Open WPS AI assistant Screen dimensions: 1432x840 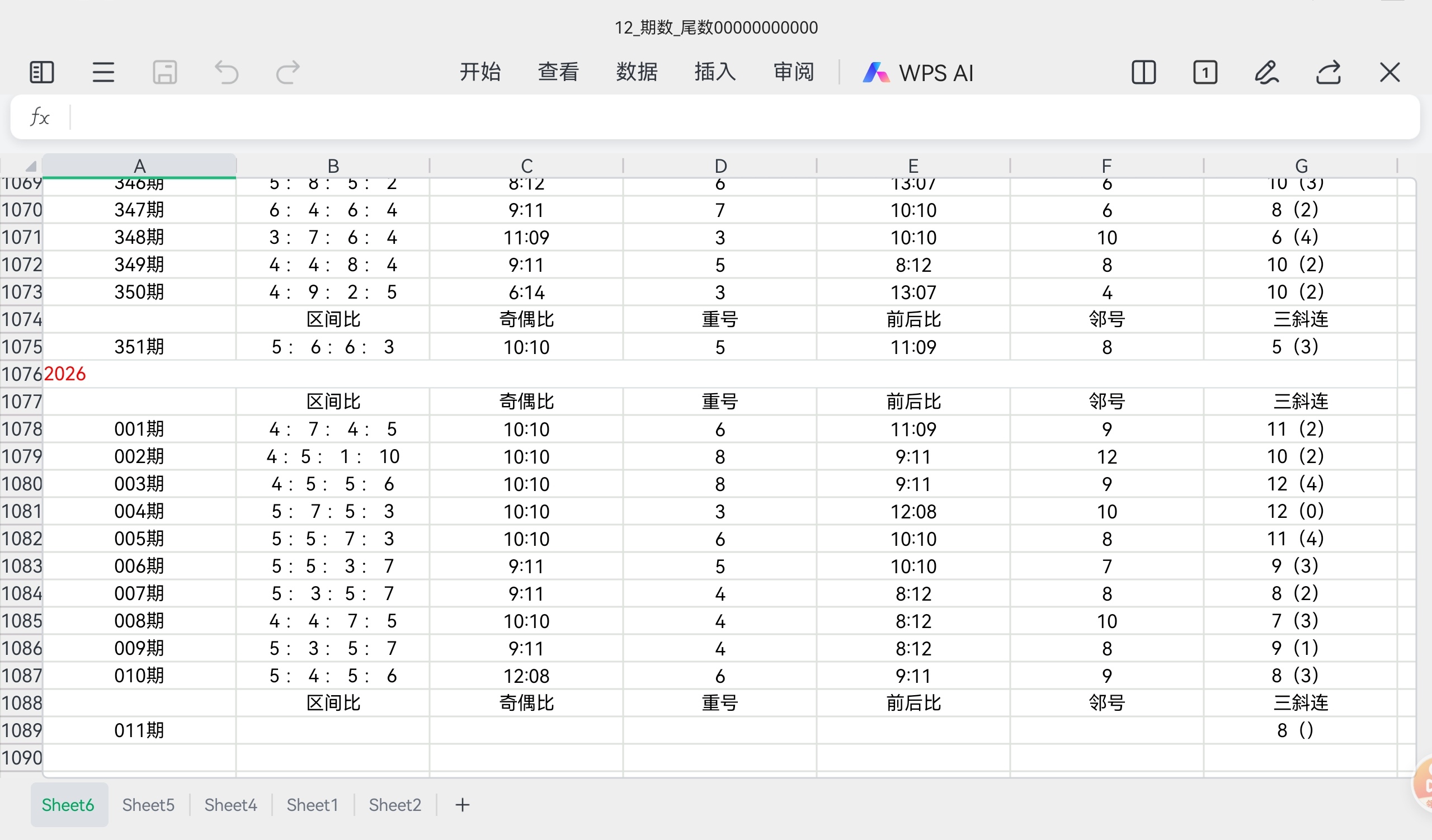[918, 73]
